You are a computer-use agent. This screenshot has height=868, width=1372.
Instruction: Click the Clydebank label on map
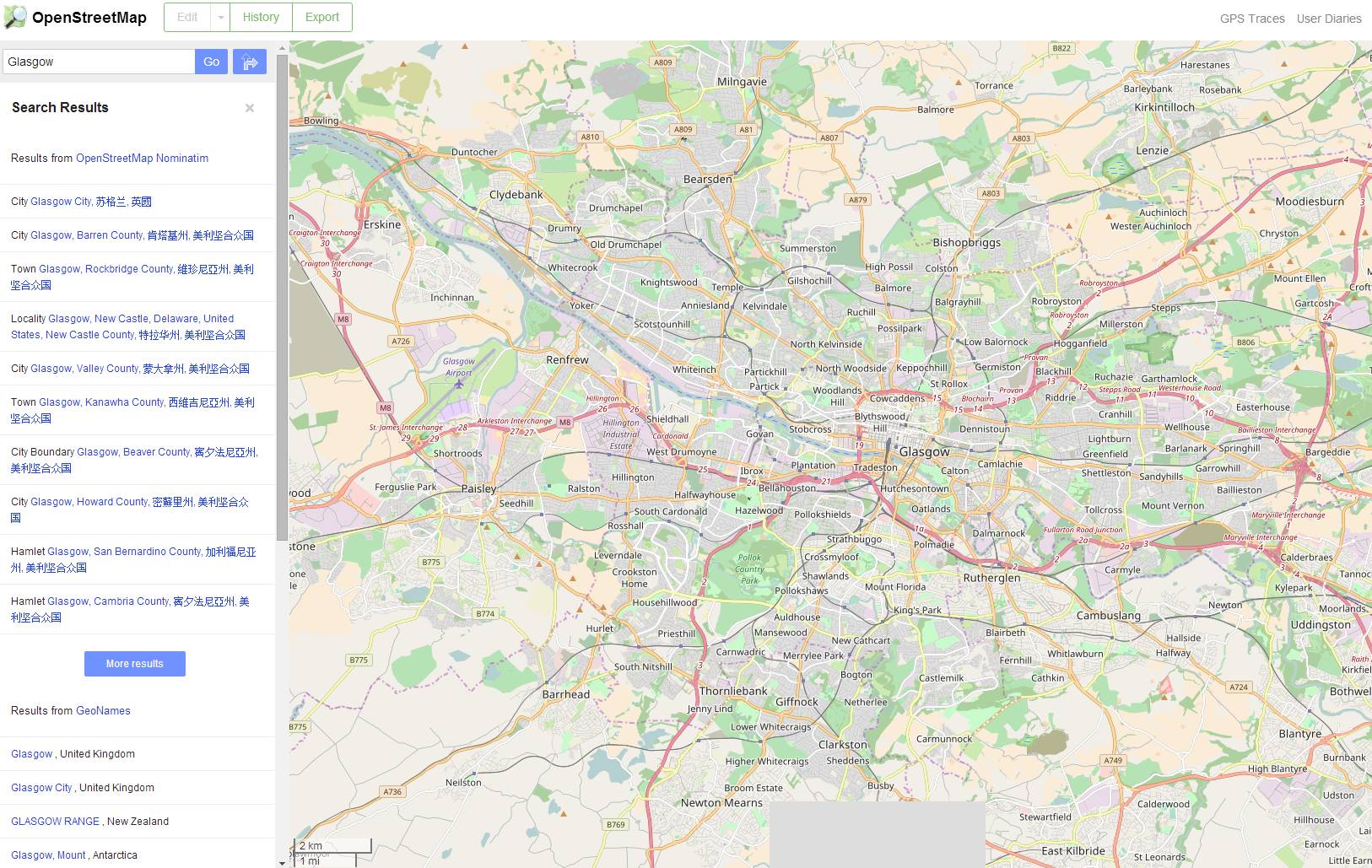pyautogui.click(x=516, y=195)
